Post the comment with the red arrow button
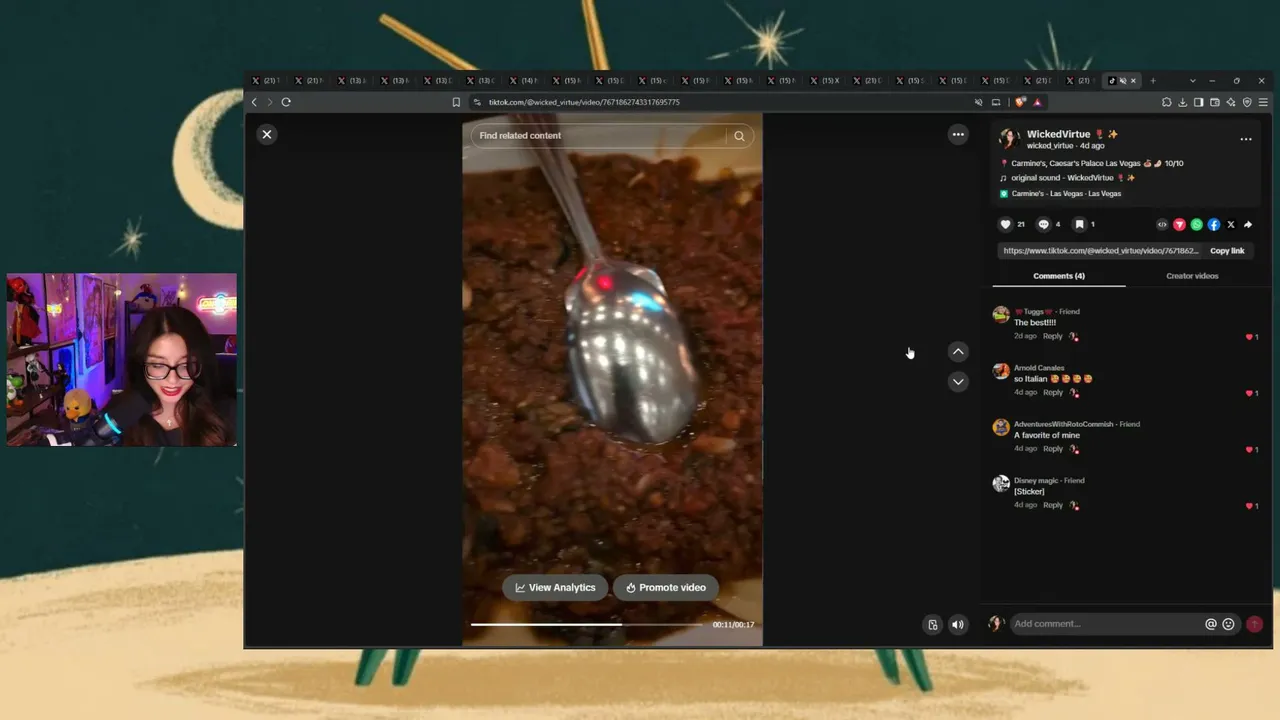This screenshot has width=1280, height=720. point(1254,624)
